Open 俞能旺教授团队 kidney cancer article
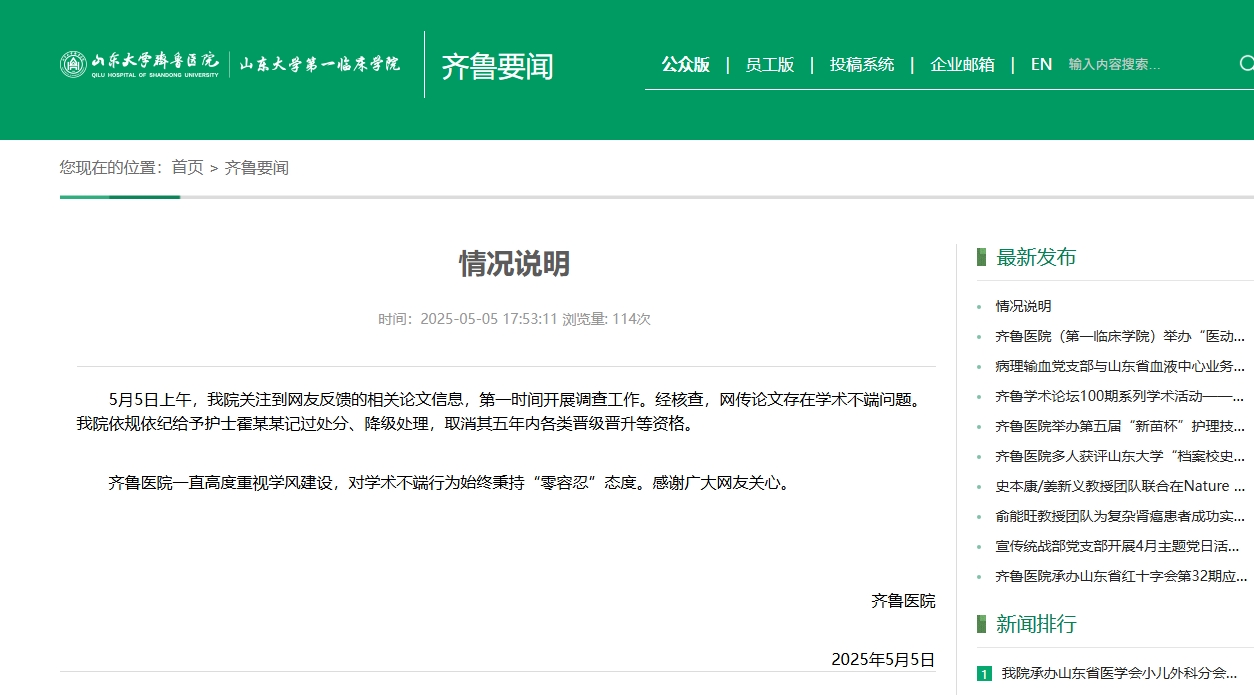The image size is (1254, 695). pyautogui.click(x=1119, y=516)
